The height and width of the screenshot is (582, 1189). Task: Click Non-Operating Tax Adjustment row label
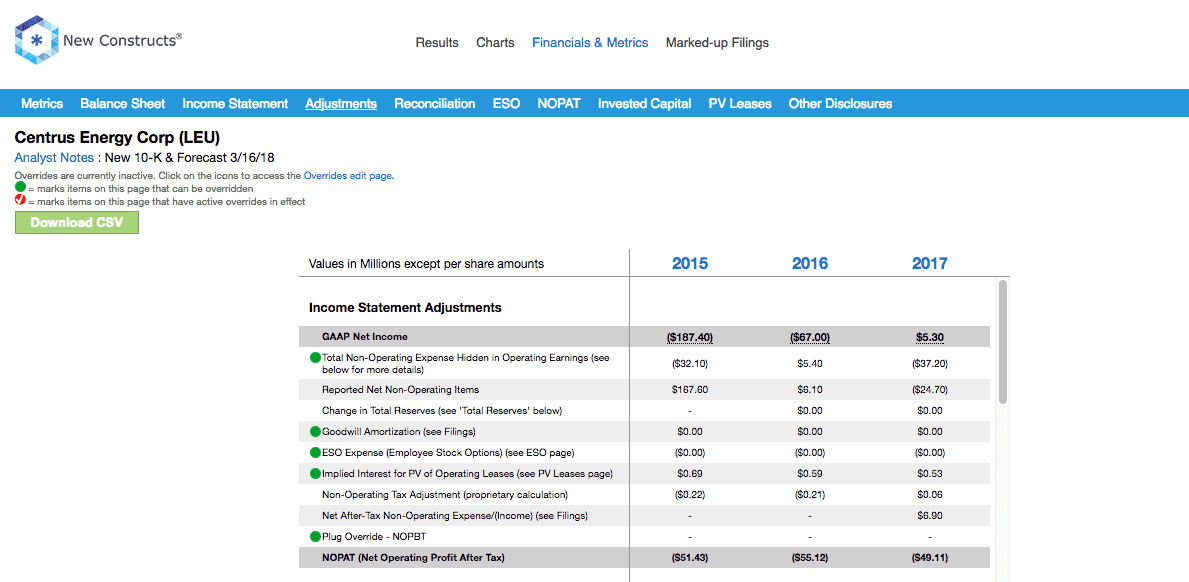[x=445, y=495]
